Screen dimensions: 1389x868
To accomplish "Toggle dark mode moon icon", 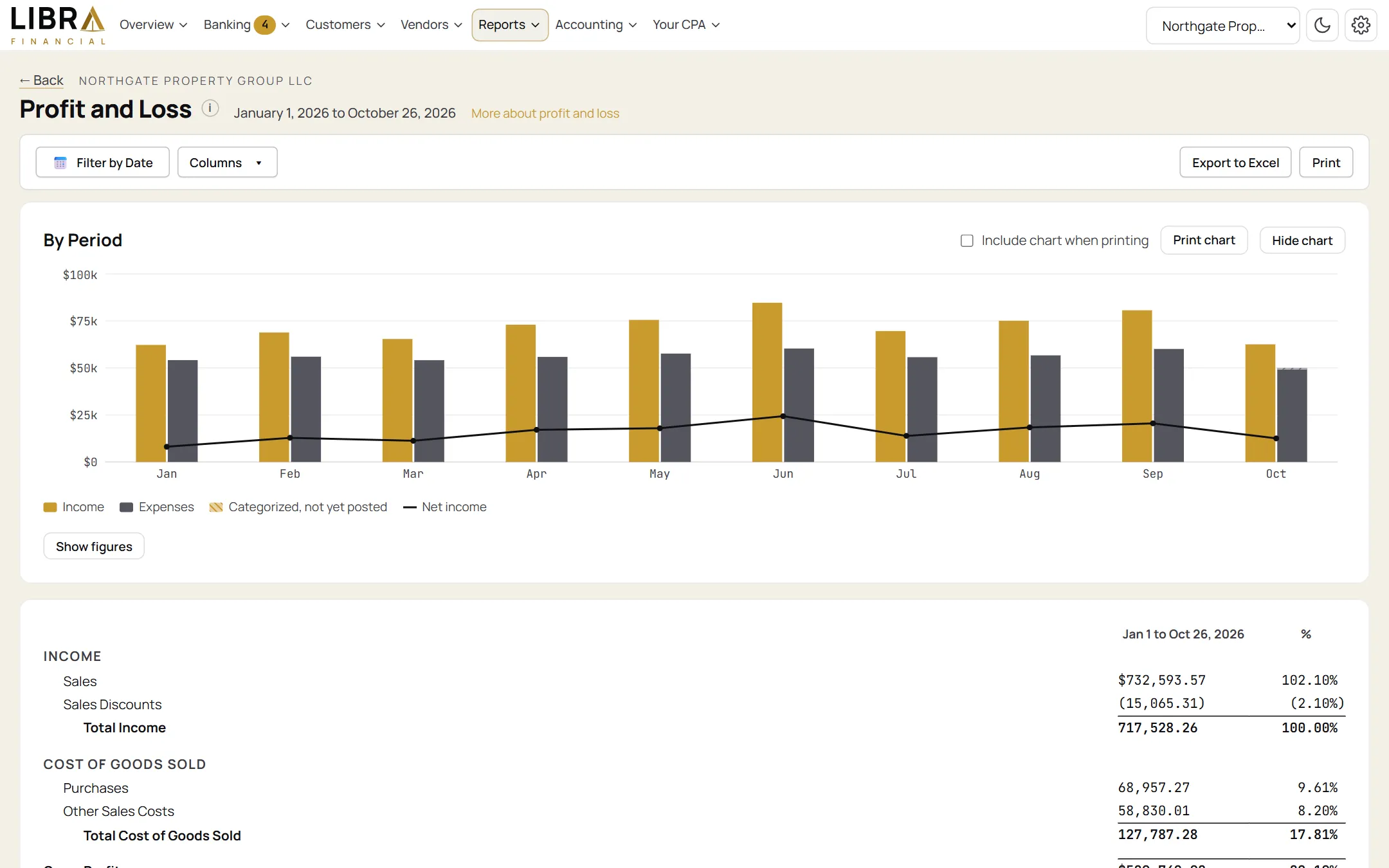I will click(x=1322, y=26).
